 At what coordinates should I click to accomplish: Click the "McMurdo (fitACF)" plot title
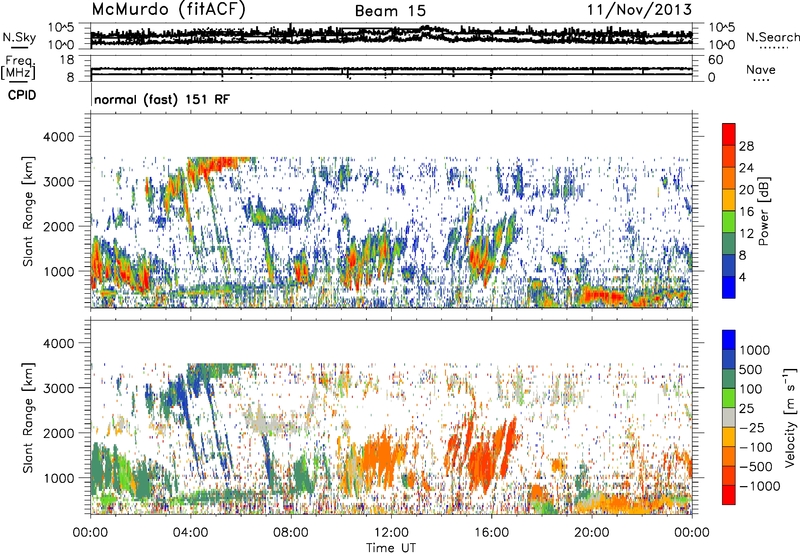(168, 10)
